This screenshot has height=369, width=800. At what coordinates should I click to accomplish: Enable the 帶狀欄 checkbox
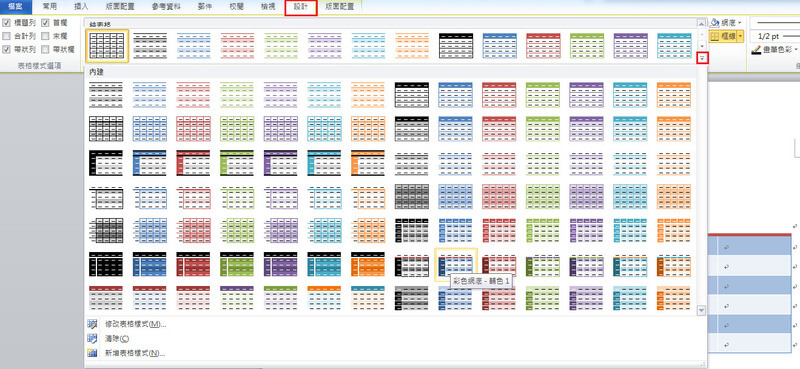(45, 50)
